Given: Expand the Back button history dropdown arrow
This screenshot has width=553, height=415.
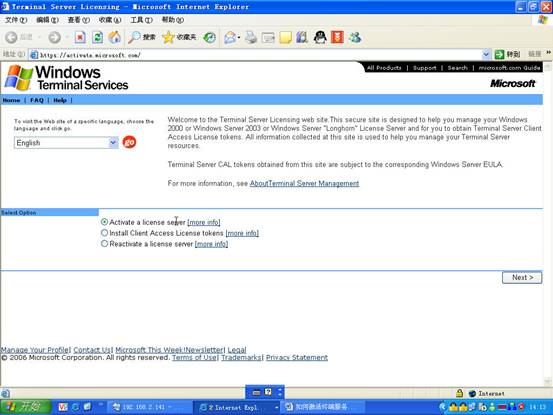Looking at the screenshot, I should click(x=39, y=37).
